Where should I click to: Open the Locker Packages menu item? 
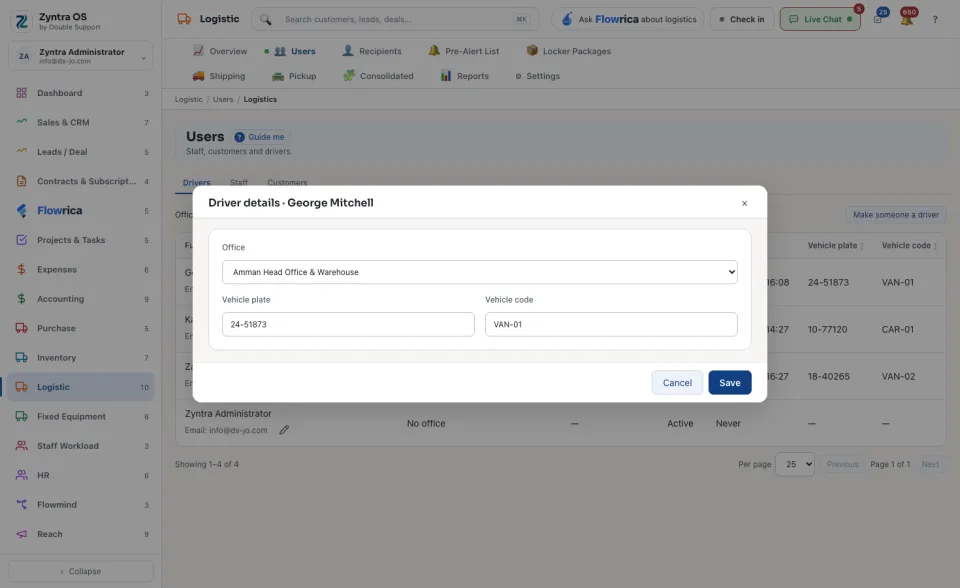(568, 51)
